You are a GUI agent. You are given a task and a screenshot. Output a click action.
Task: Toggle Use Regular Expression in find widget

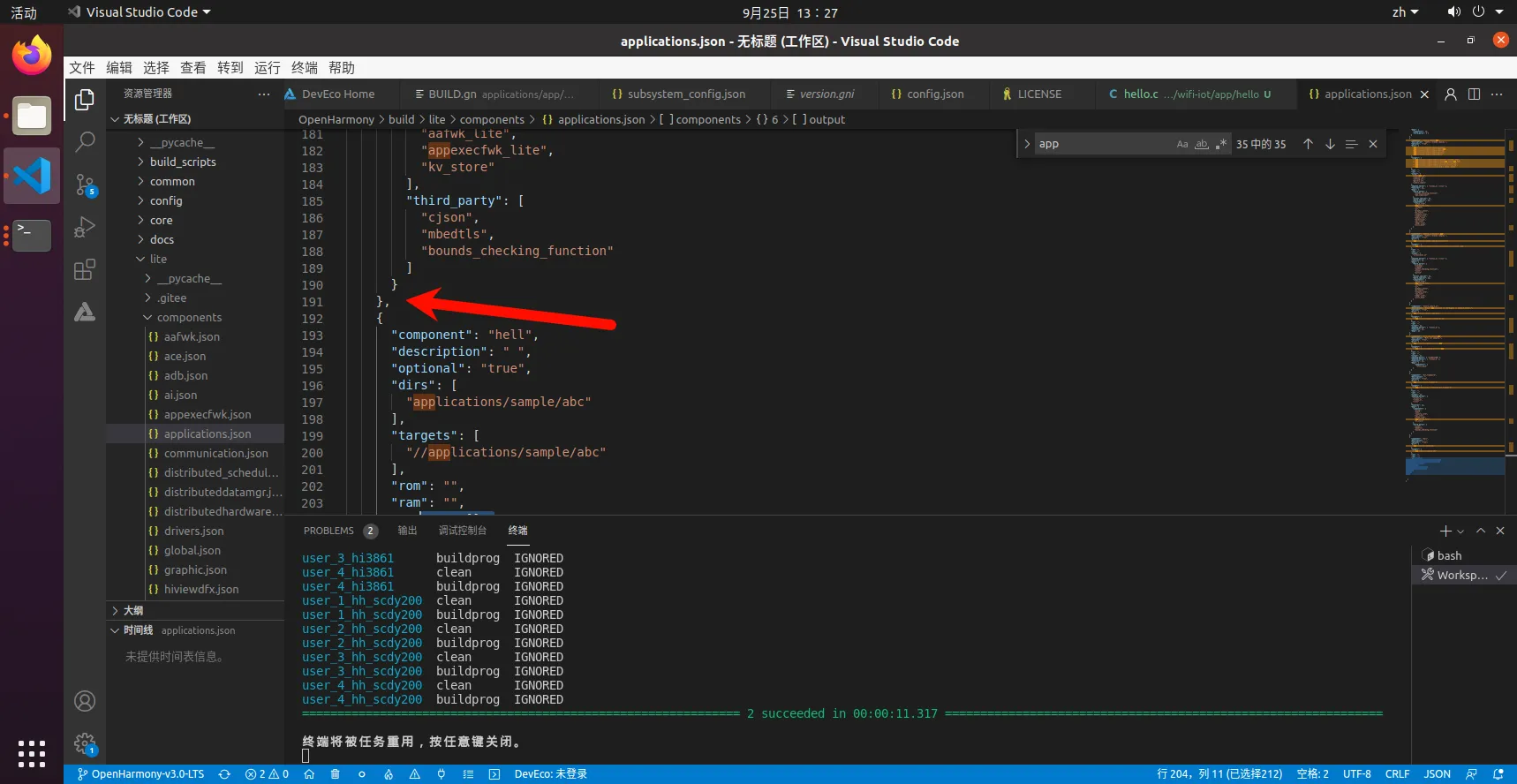pyautogui.click(x=1221, y=144)
